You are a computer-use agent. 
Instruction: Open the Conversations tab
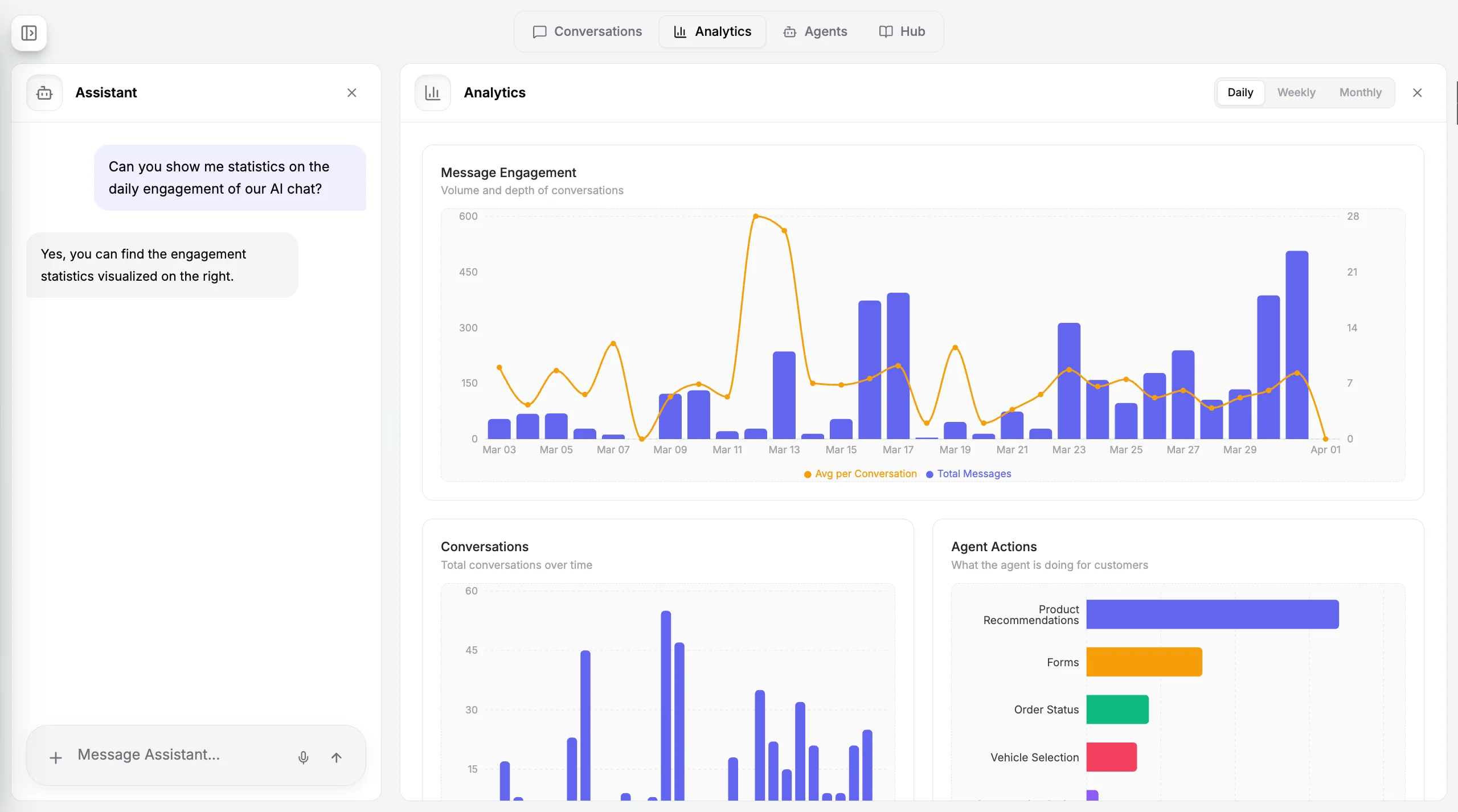[587, 31]
